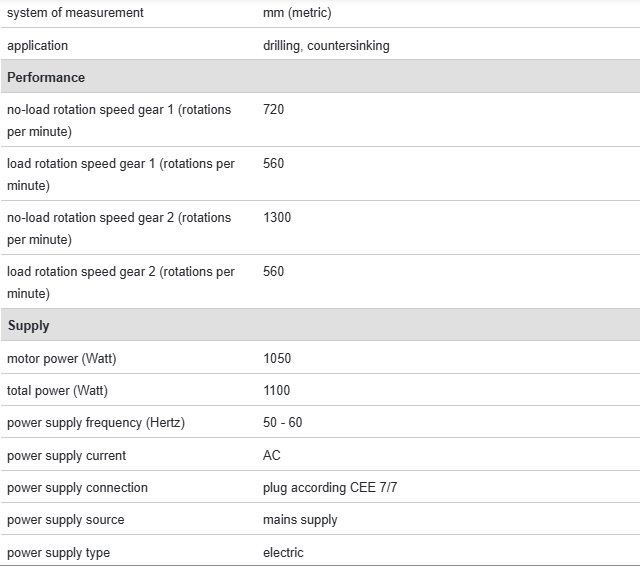Select the motor power value 1050
640x566 pixels.
[277, 358]
